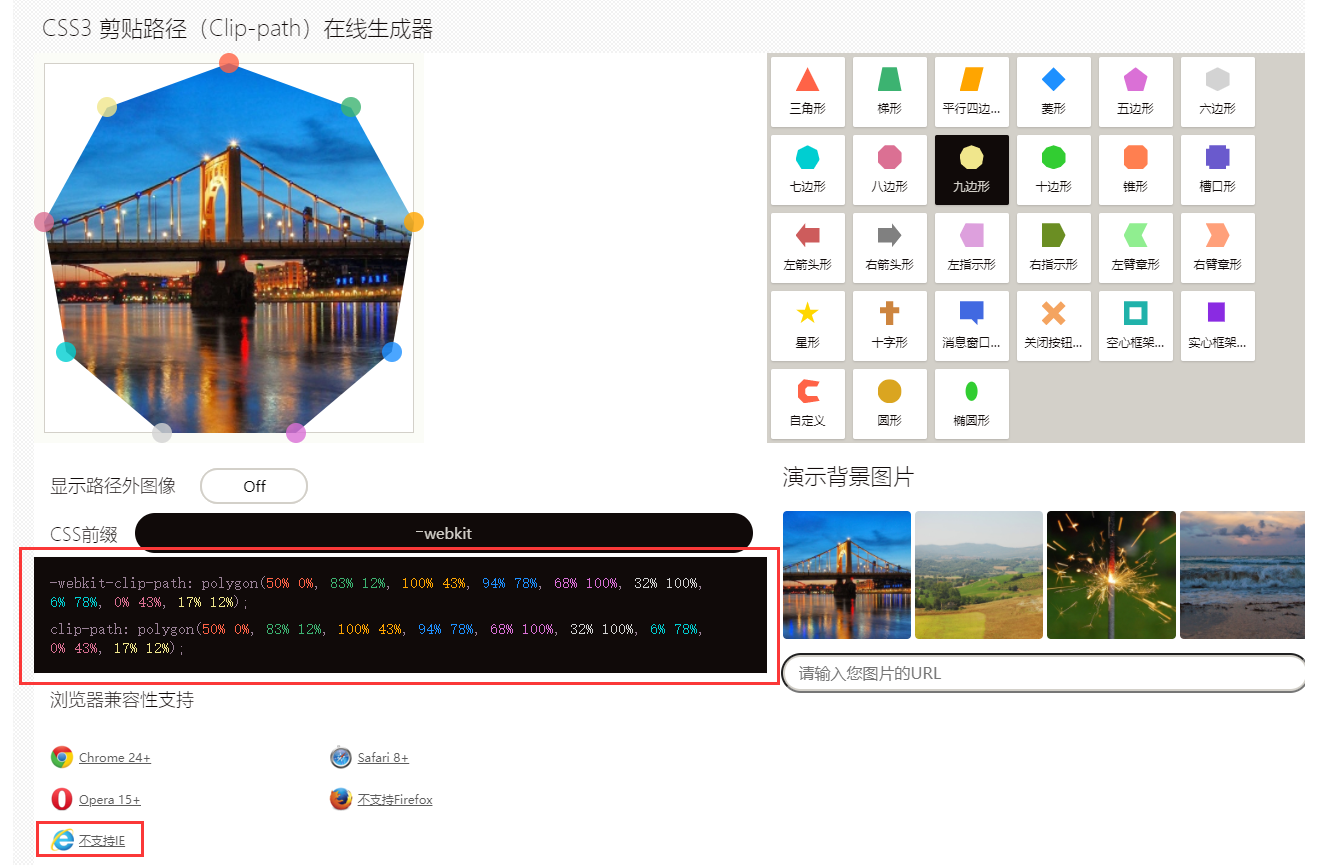The image size is (1342, 865).
Task: Choose the 圆形 (circle) shape
Action: tap(889, 403)
